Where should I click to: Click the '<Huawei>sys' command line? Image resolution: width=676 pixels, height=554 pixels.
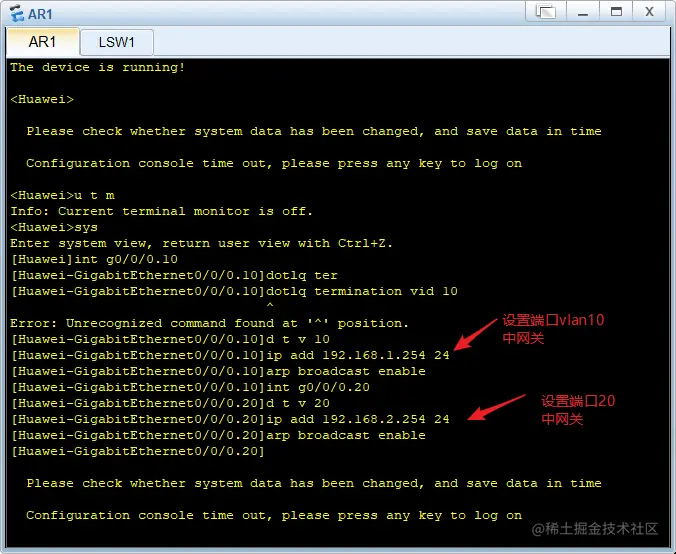pos(54,227)
